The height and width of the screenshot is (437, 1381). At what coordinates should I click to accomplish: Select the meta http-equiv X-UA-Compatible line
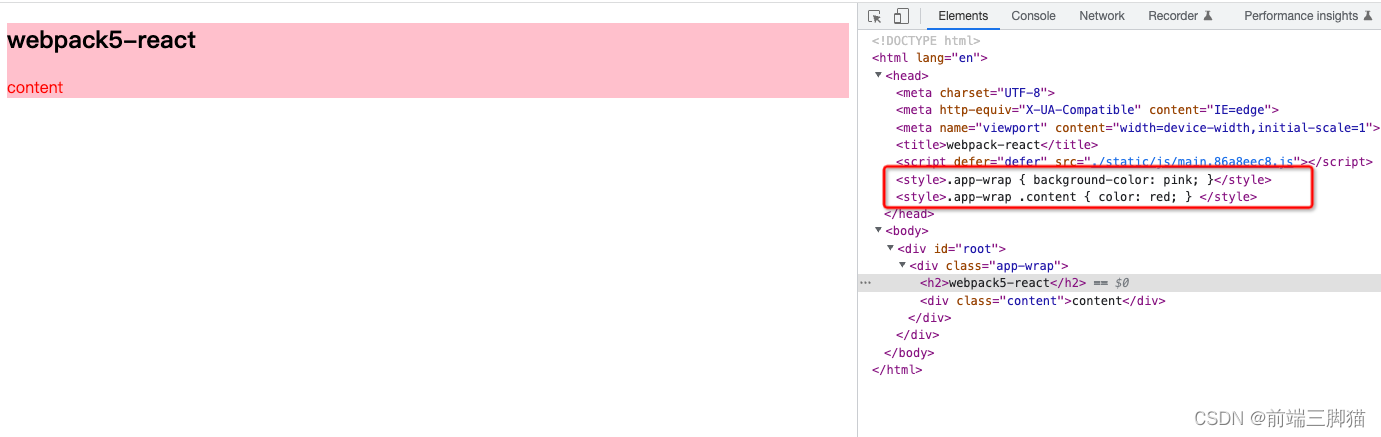1088,110
